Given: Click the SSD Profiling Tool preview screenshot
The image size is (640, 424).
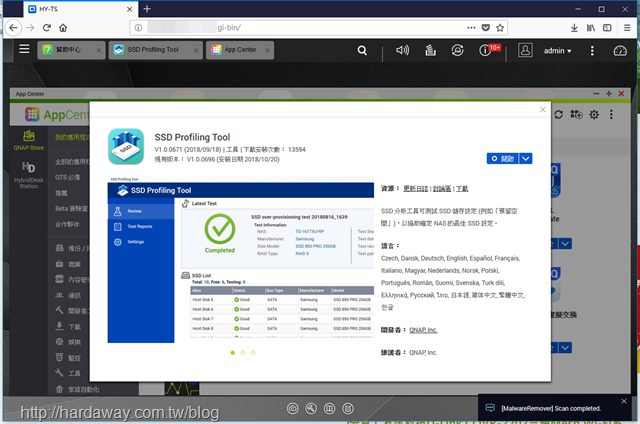Looking at the screenshot, I should 241,260.
